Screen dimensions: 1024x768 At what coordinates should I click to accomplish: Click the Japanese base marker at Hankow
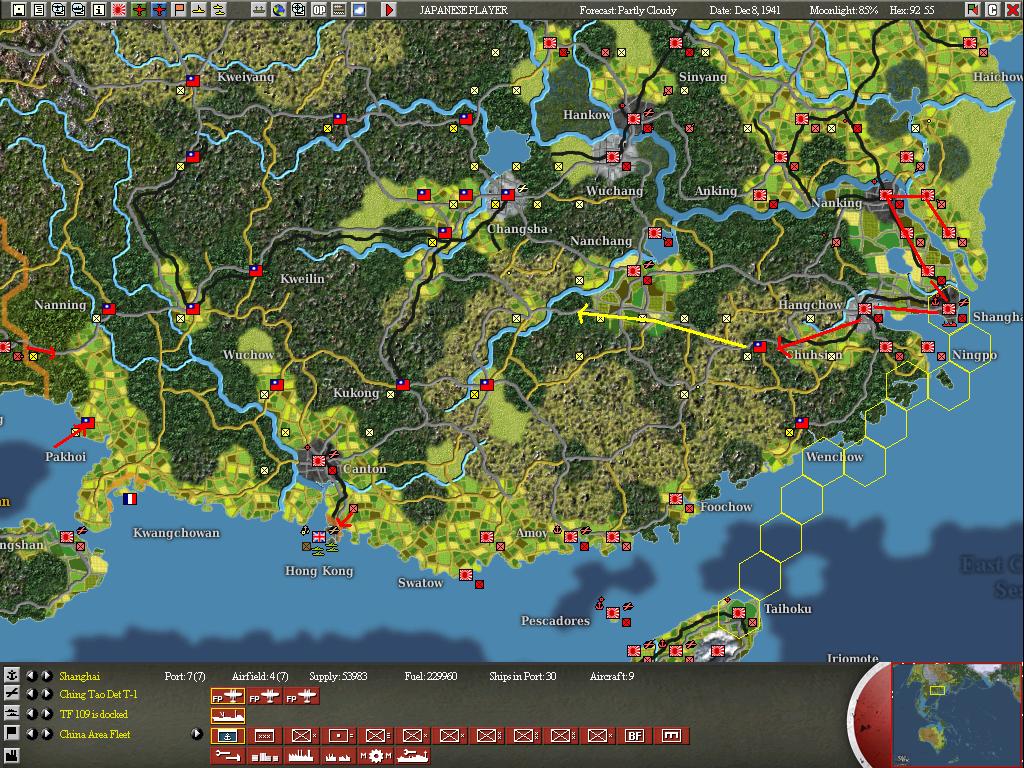coord(633,119)
